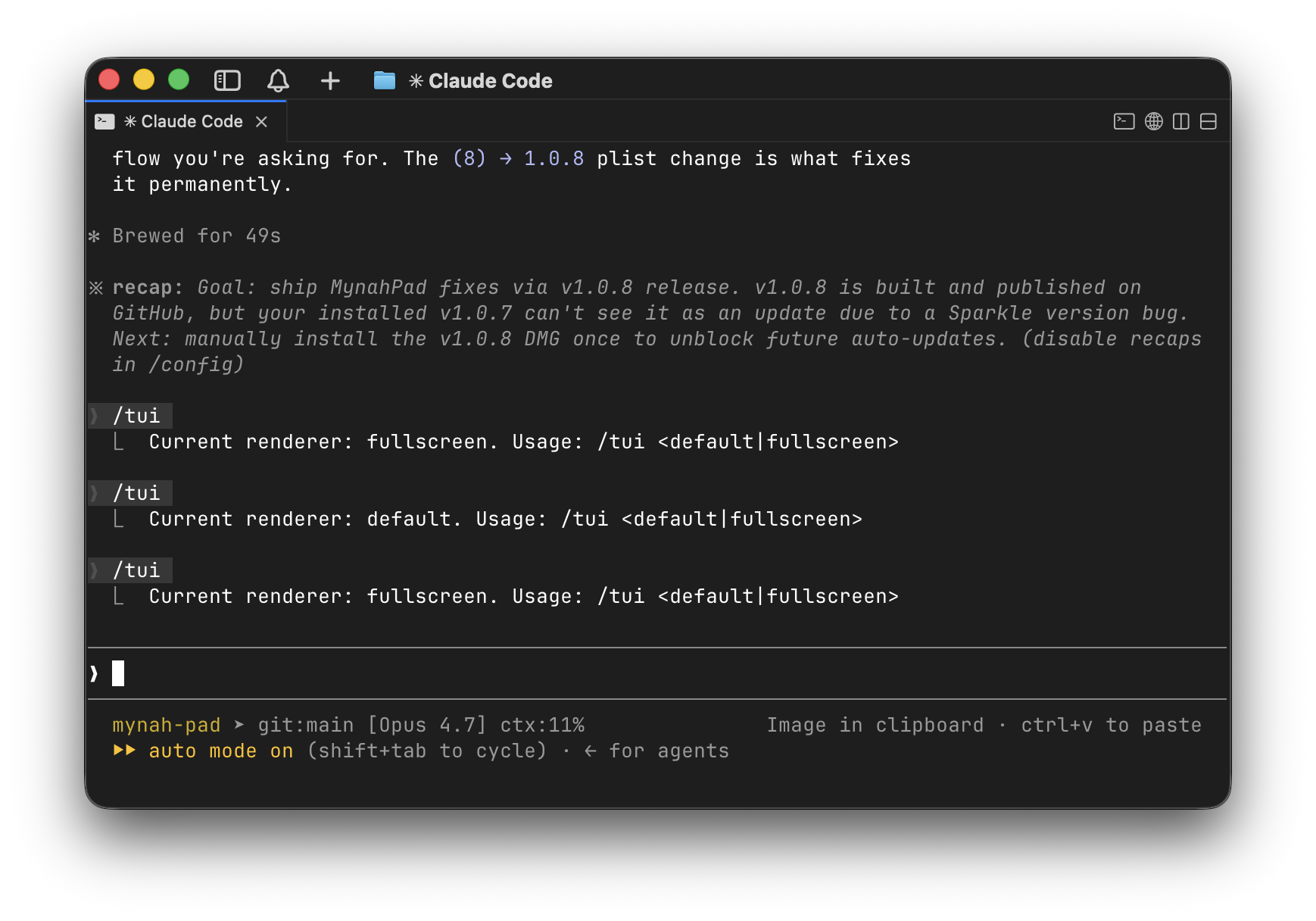The height and width of the screenshot is (921, 1316).
Task: Click "Current renderer: default." output line
Action: coord(505,519)
